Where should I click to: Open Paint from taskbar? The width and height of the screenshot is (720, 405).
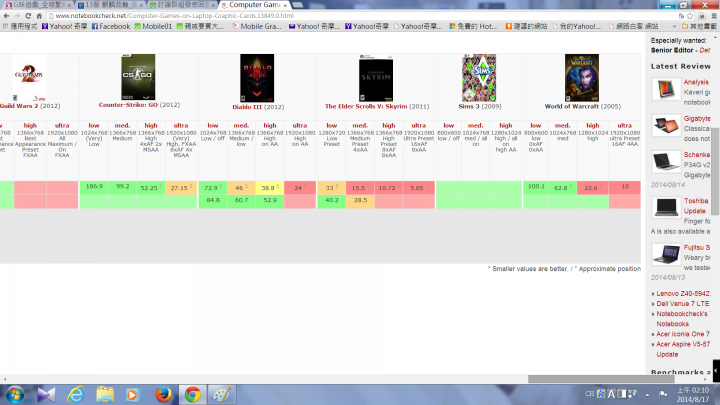click(222, 395)
